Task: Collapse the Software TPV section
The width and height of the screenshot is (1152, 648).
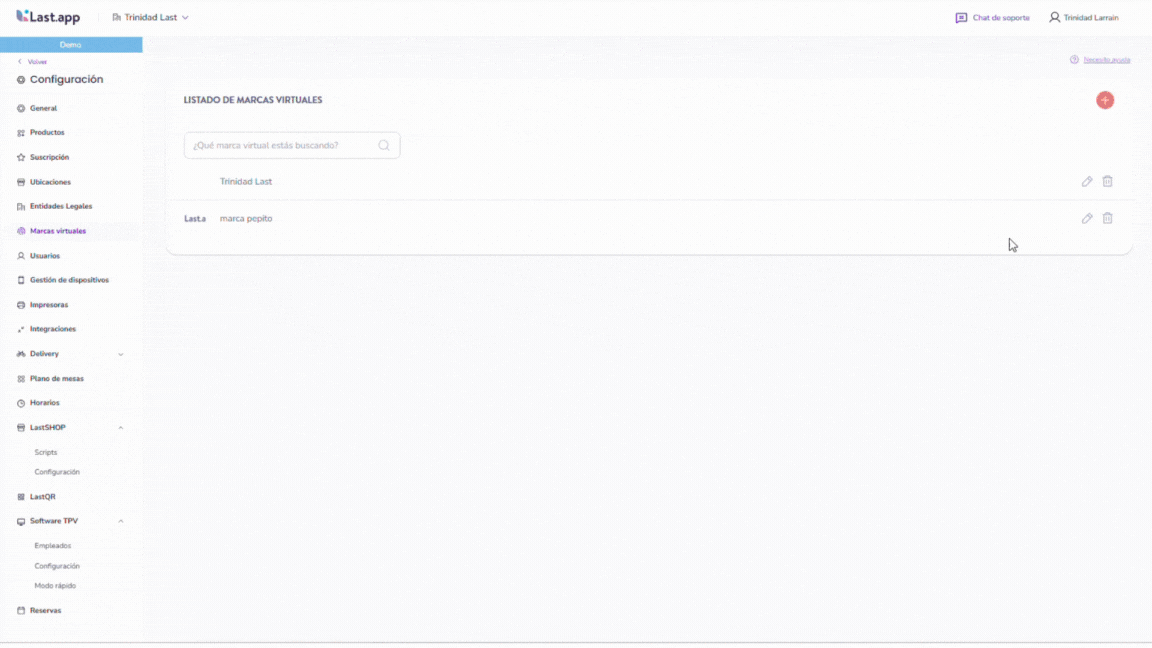Action: tap(121, 521)
